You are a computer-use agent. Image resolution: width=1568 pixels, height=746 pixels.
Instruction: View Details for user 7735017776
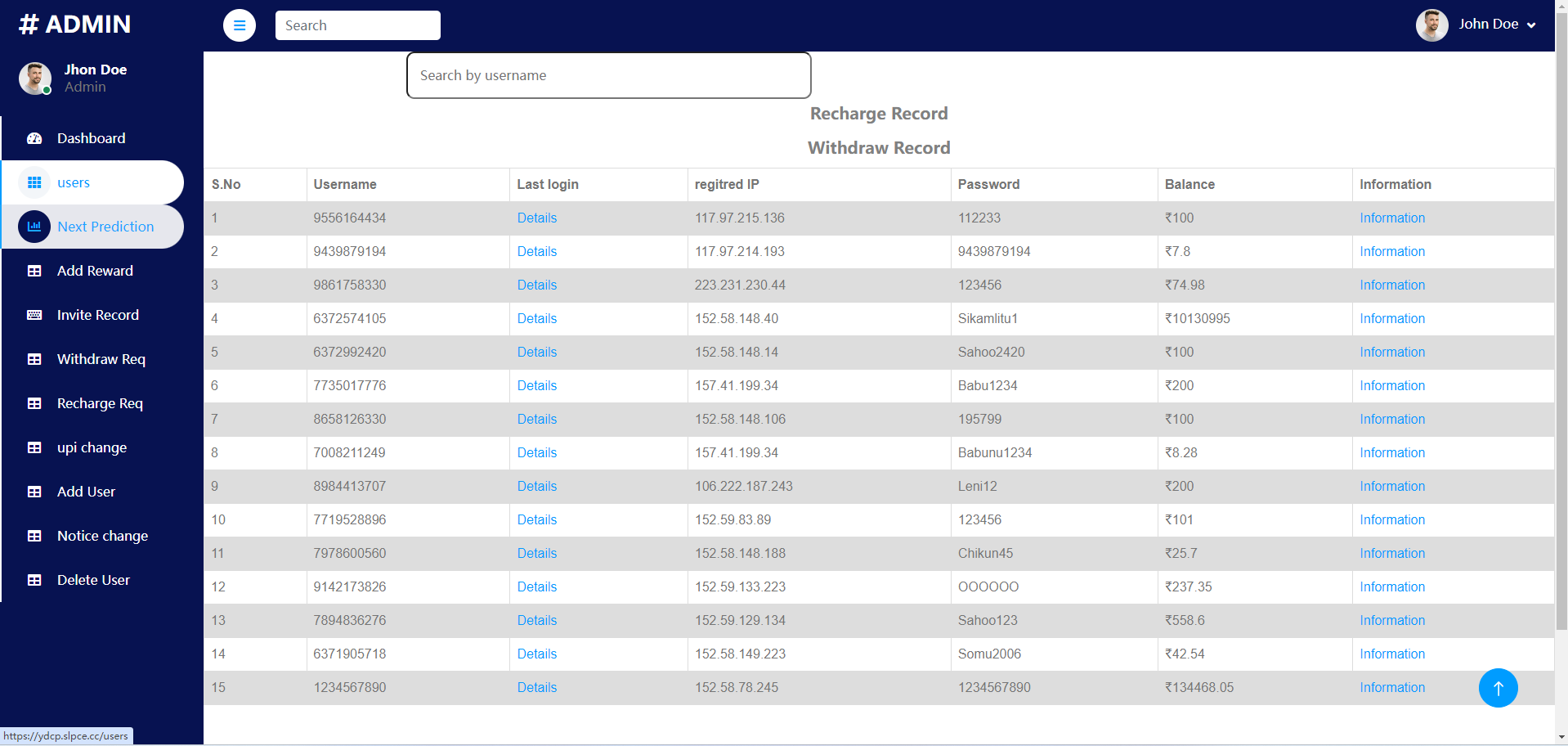537,386
